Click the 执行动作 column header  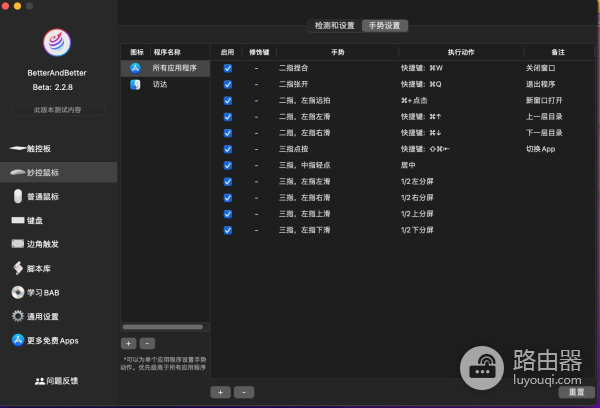[x=461, y=52]
